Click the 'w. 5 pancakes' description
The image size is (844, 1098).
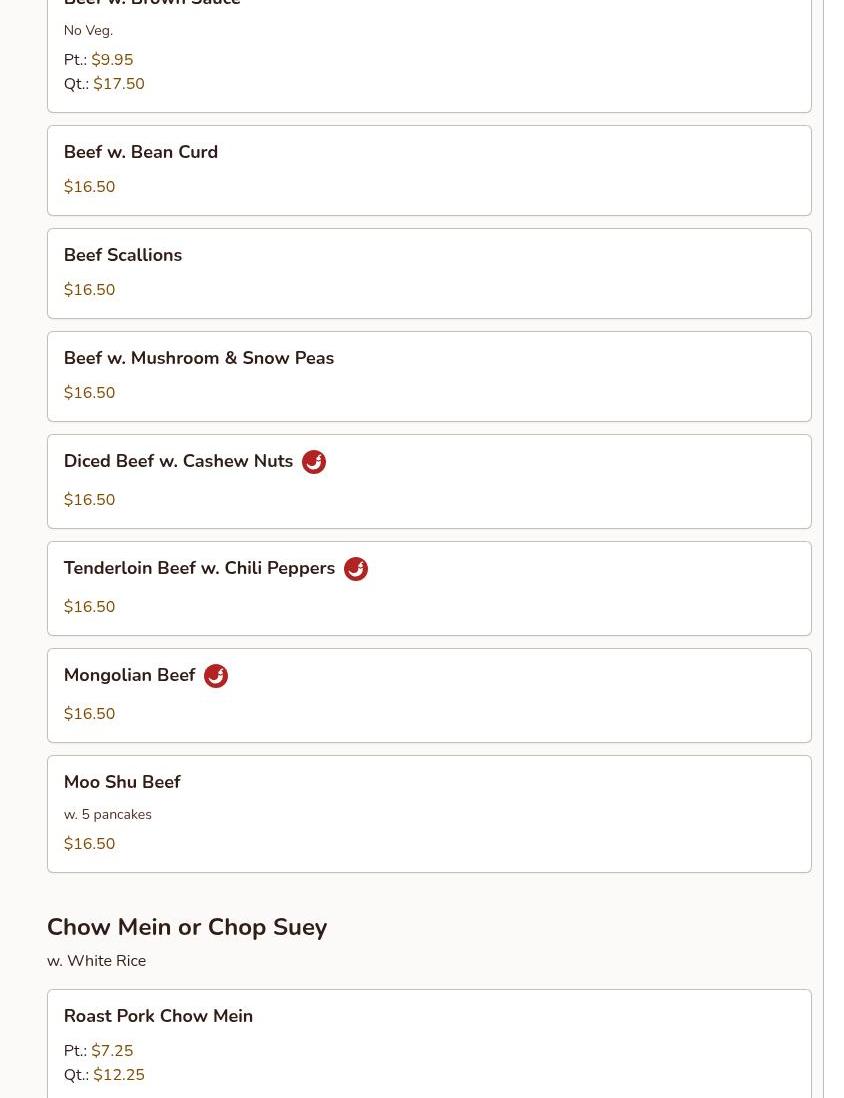pyautogui.click(x=107, y=814)
